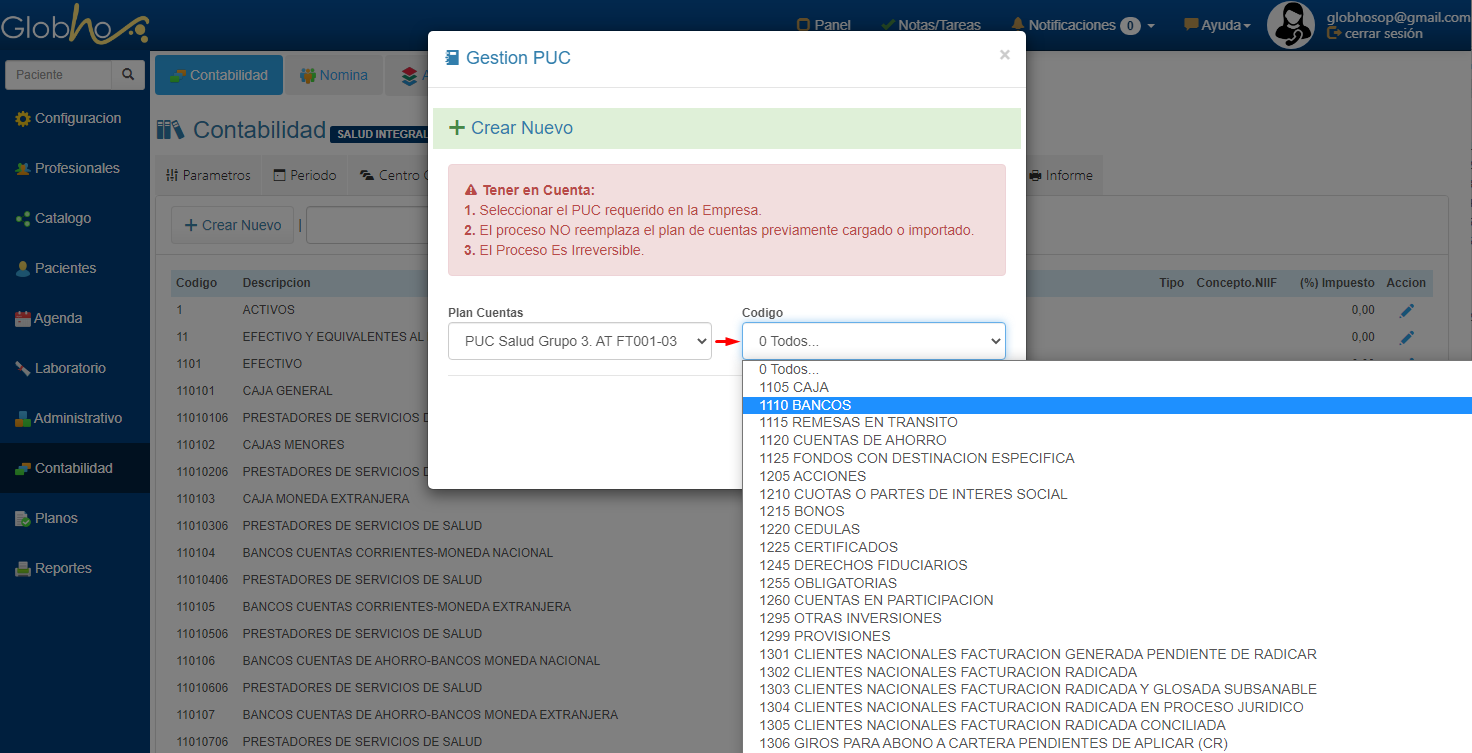Collapse the Codigo dropdown selector
Screen dimensions: 1472x753
pos(873,342)
